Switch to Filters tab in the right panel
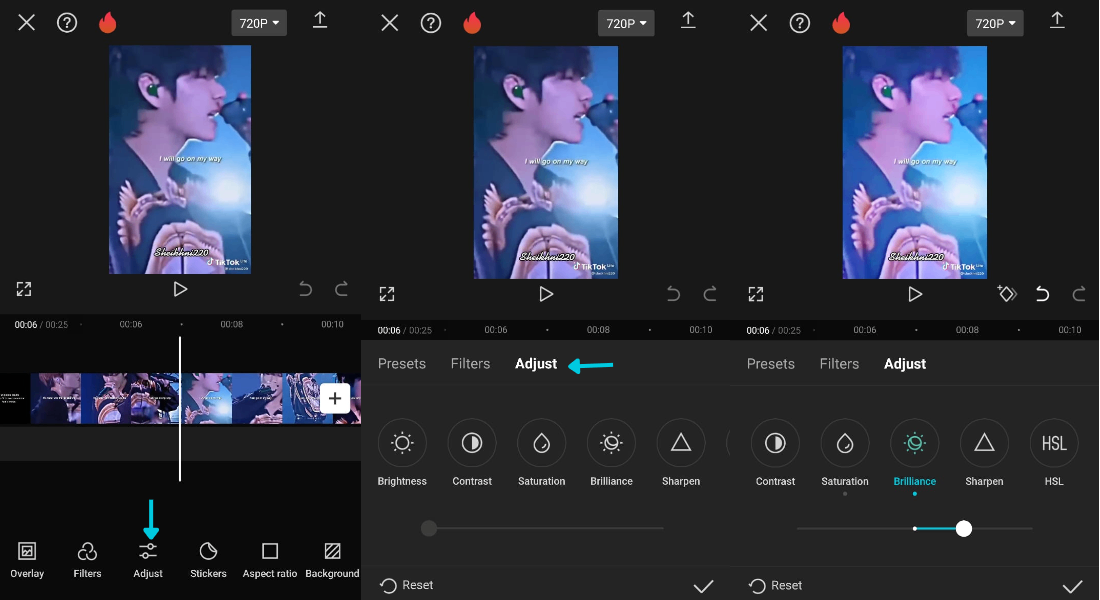The image size is (1100, 600). pyautogui.click(x=839, y=364)
